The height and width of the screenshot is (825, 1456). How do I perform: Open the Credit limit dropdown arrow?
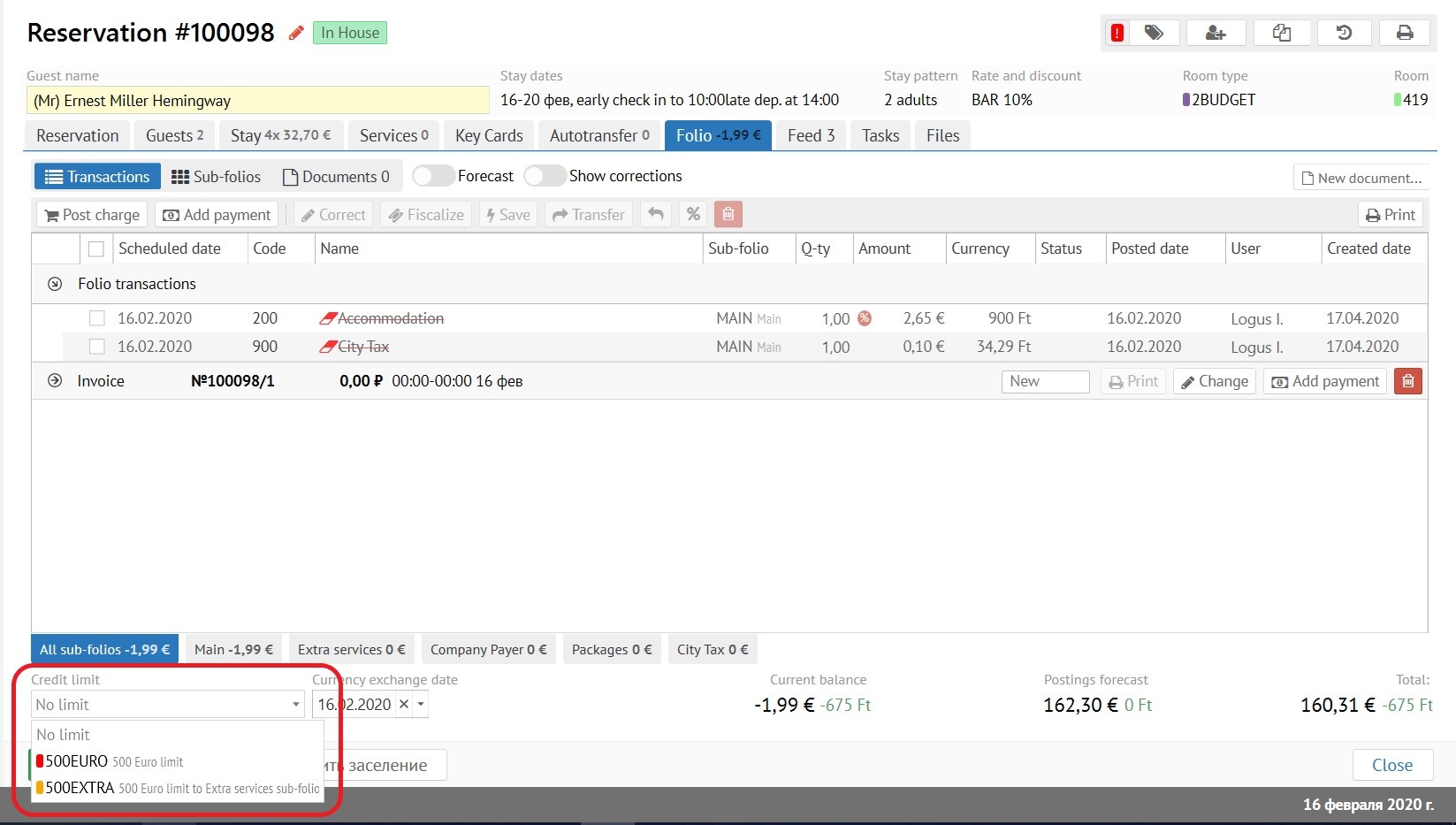pos(296,705)
